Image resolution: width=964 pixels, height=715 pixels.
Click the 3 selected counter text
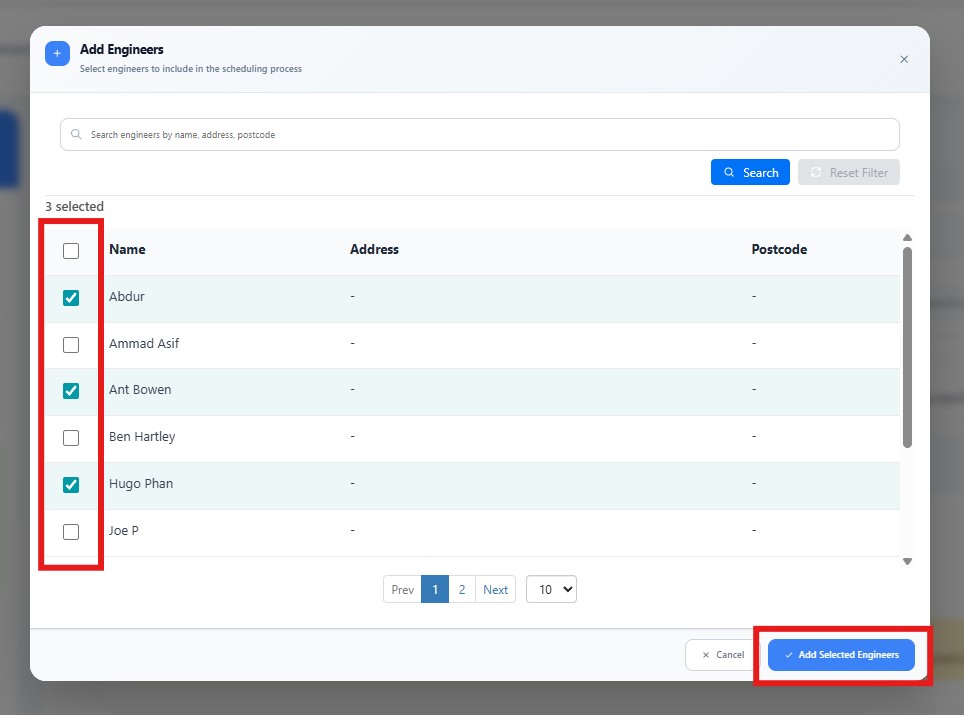[x=74, y=207]
